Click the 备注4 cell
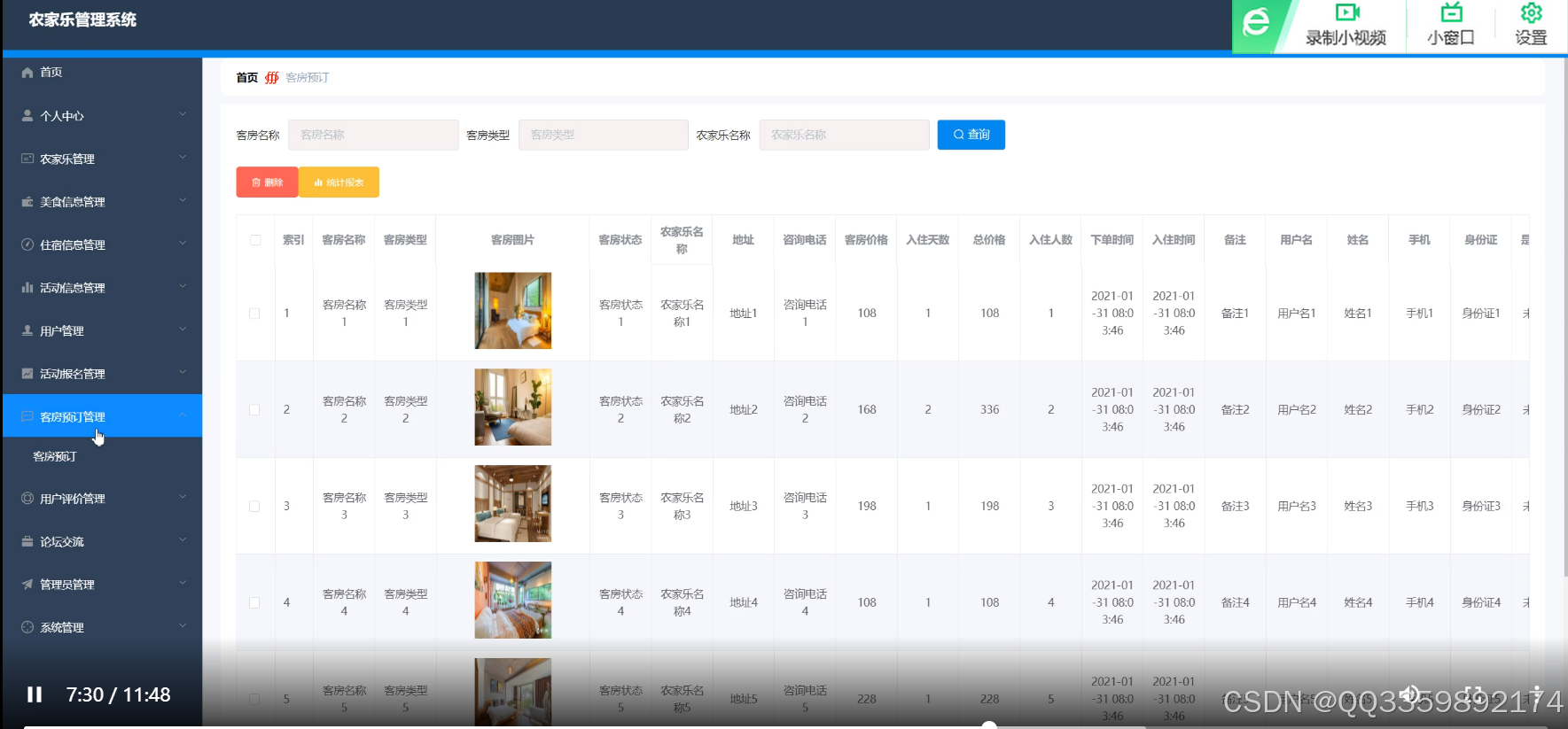Screen dimensions: 1568x729 [x=1236, y=603]
